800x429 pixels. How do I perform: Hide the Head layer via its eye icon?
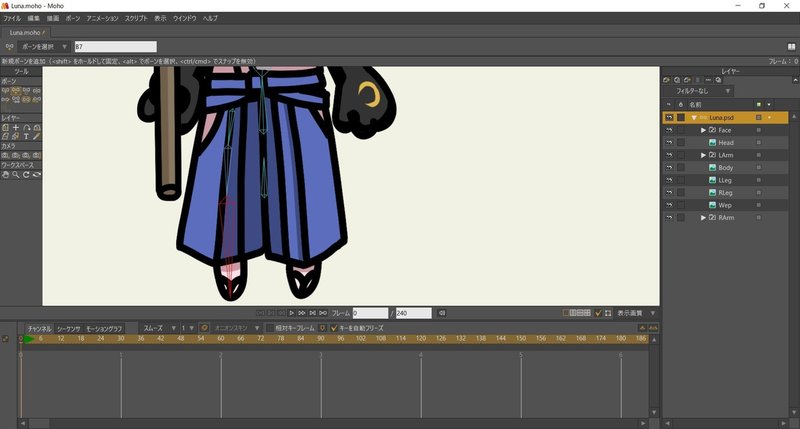(x=669, y=142)
